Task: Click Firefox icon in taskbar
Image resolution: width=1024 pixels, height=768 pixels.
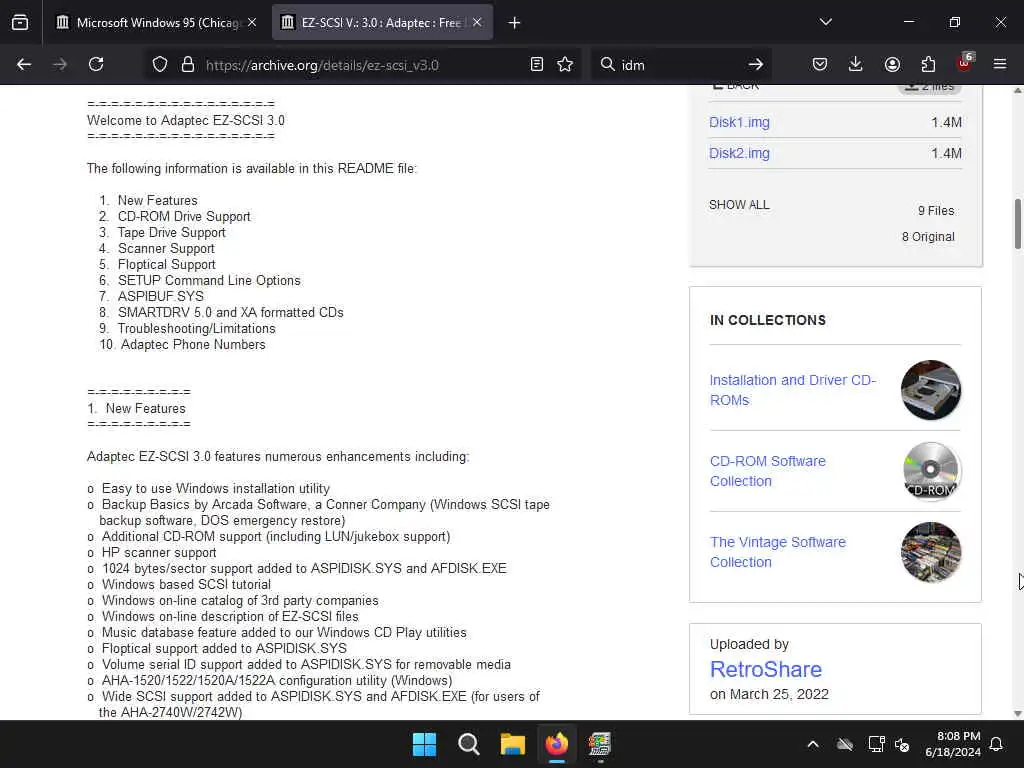Action: click(x=556, y=744)
